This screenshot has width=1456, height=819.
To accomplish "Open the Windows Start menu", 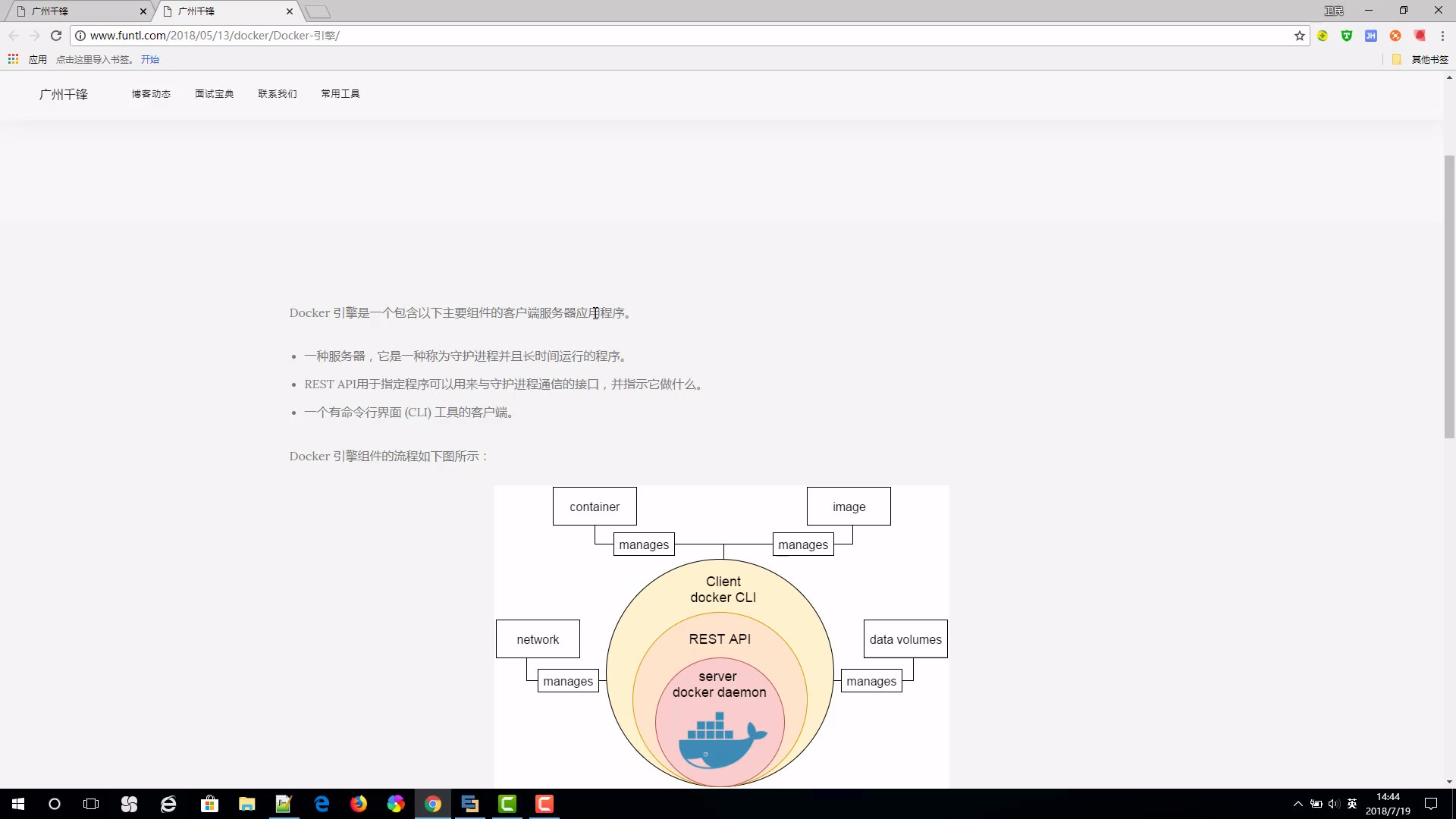I will point(18,804).
